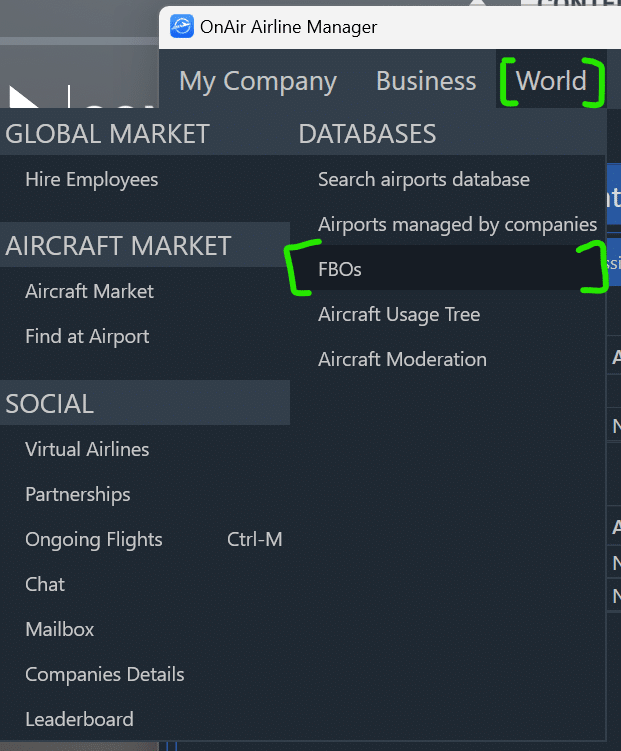621x751 pixels.
Task: Choose Hire Employees under Global Market
Action: pyautogui.click(x=91, y=180)
